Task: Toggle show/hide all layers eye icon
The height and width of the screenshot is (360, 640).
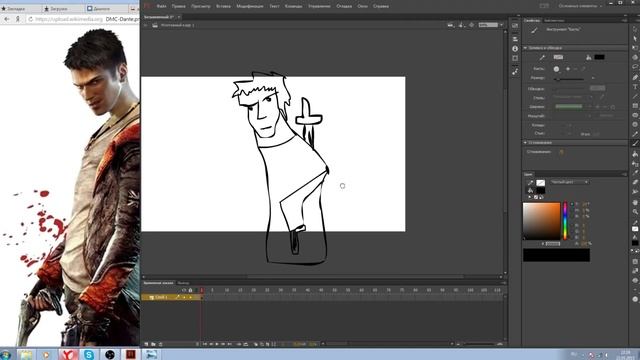Action: [184, 290]
